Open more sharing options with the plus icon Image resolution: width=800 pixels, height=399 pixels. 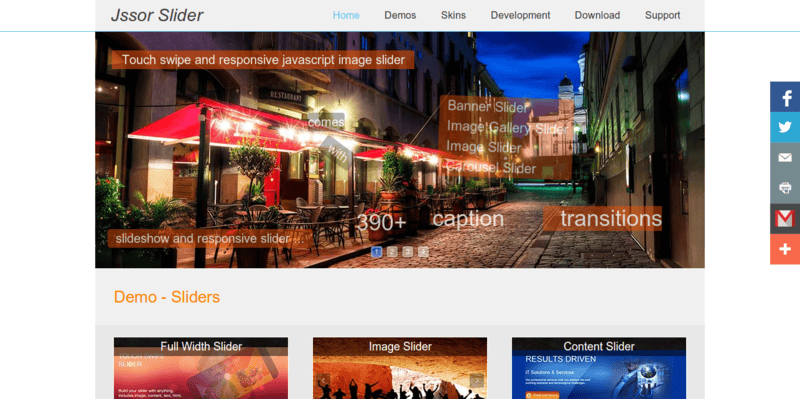pos(785,249)
